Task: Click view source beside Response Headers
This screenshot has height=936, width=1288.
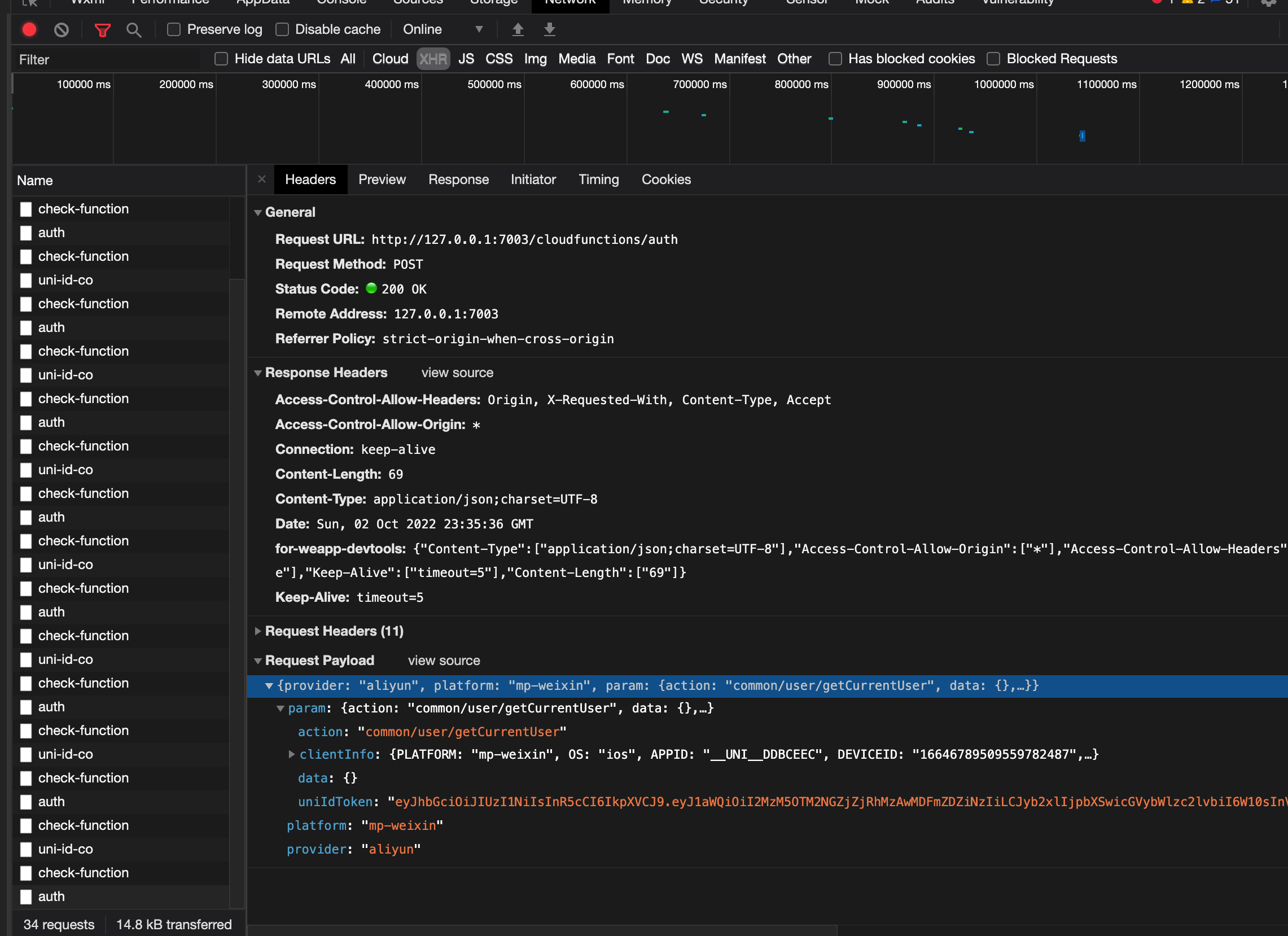Action: pyautogui.click(x=457, y=373)
